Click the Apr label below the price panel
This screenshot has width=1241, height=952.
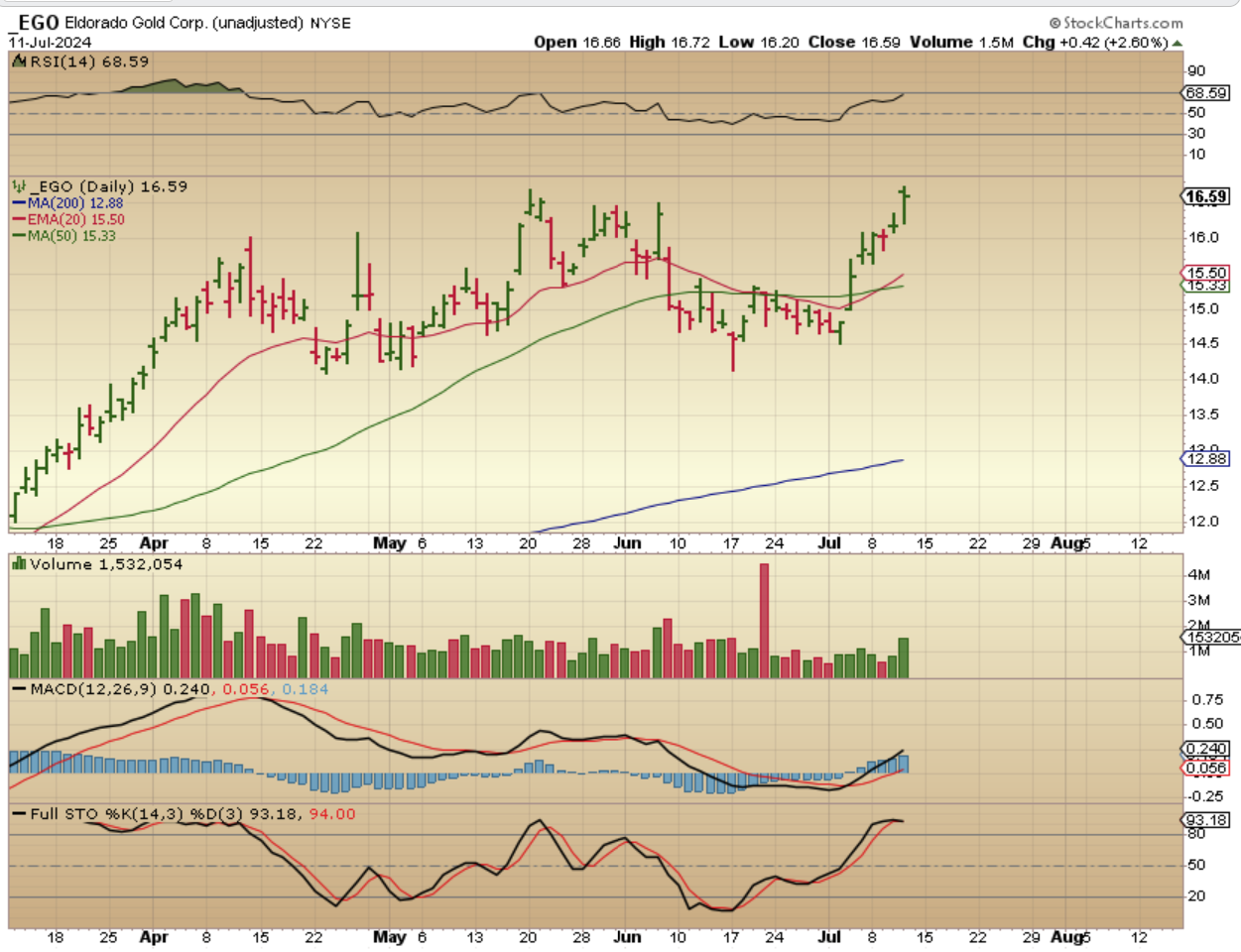[154, 542]
